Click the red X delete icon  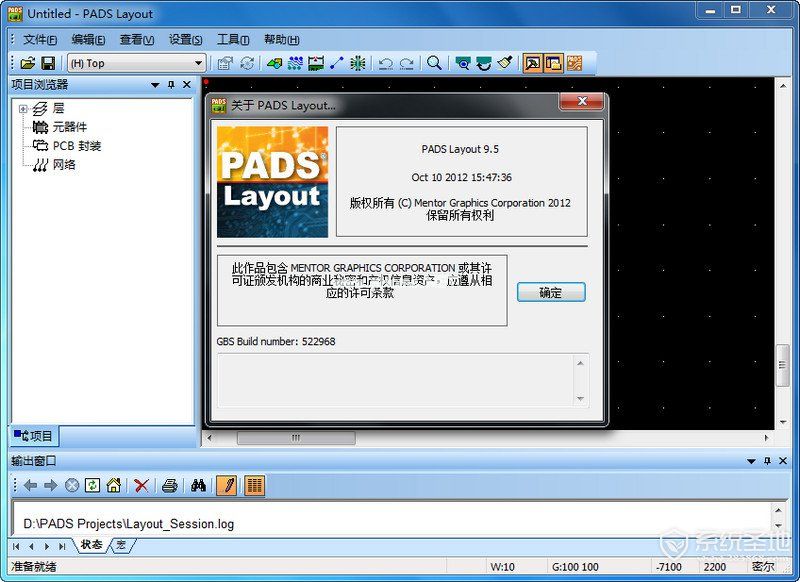pyautogui.click(x=140, y=485)
